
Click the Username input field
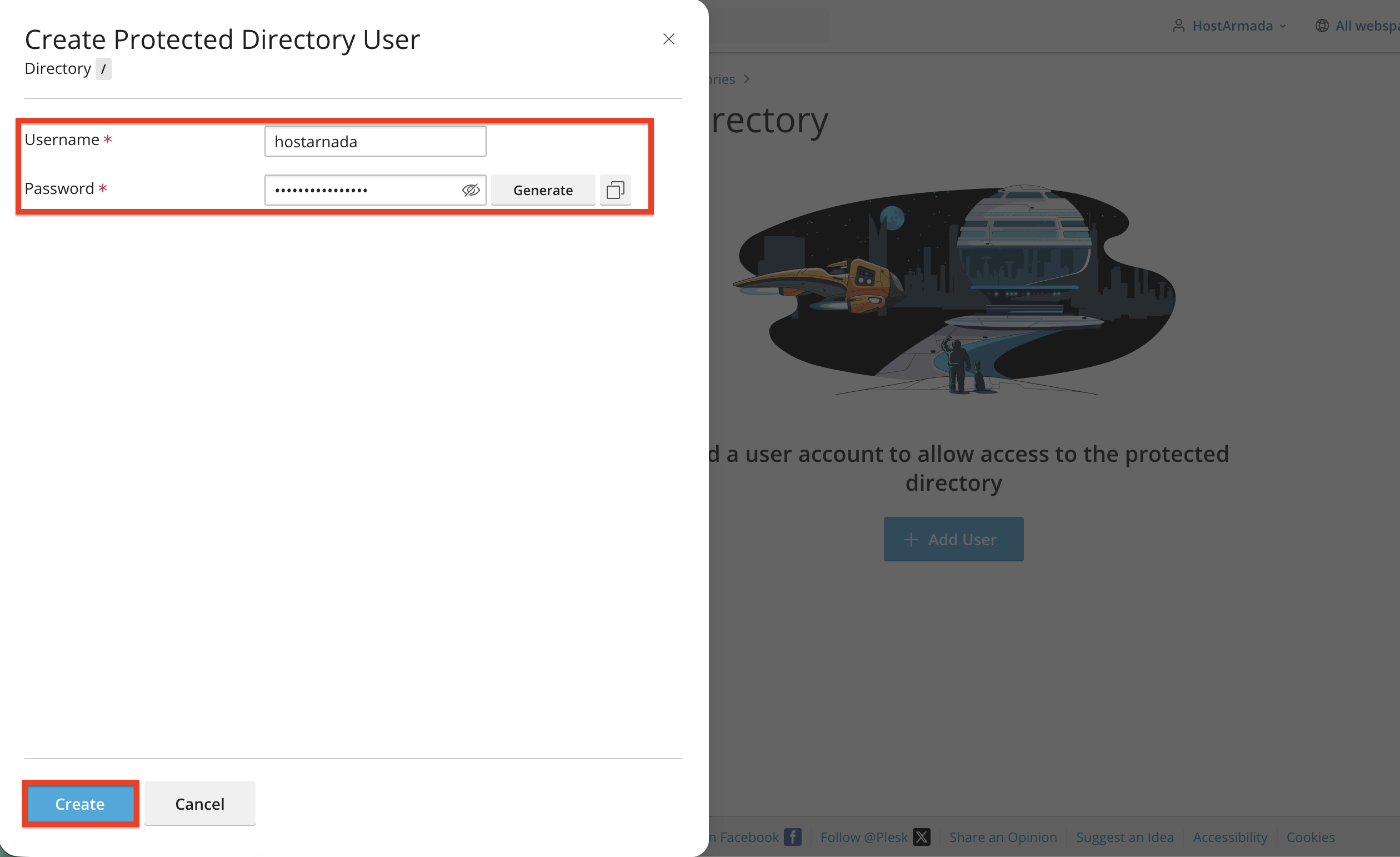click(375, 142)
